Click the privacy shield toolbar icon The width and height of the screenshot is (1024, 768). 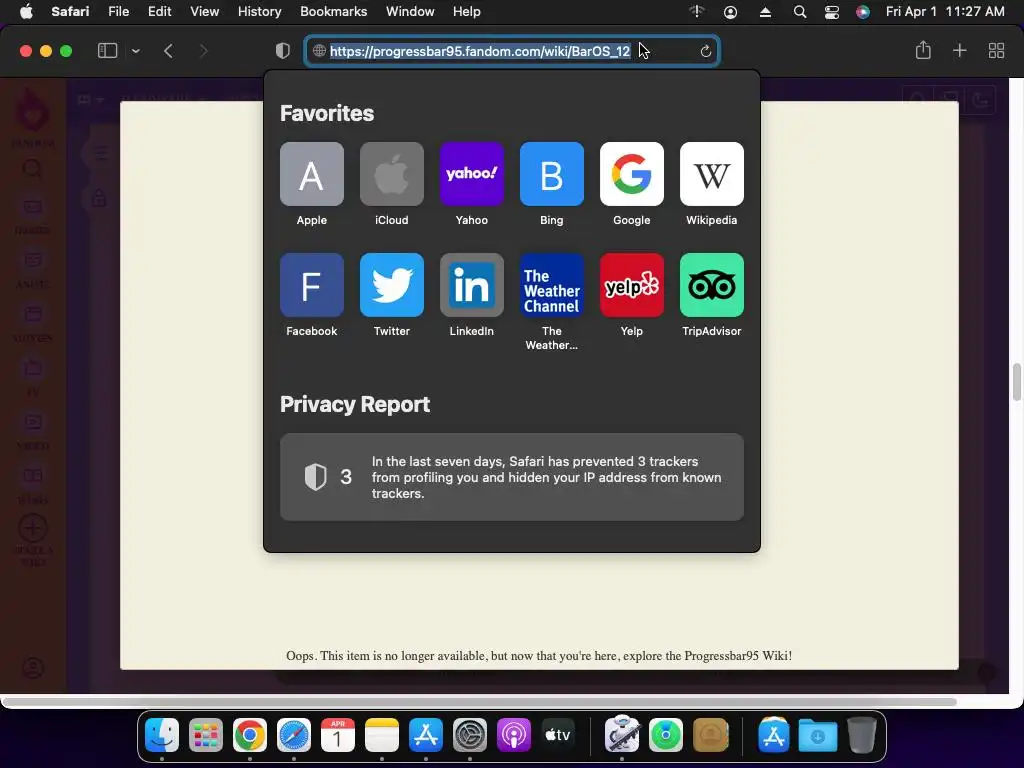pyautogui.click(x=283, y=51)
